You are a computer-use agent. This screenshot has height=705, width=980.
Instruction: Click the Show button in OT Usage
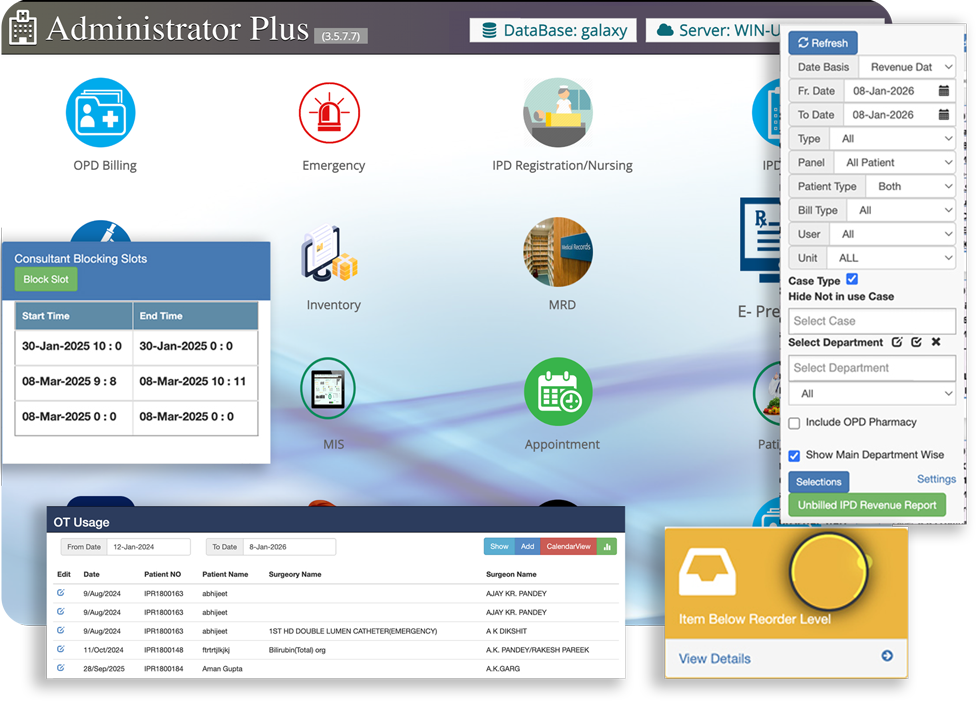(x=498, y=547)
